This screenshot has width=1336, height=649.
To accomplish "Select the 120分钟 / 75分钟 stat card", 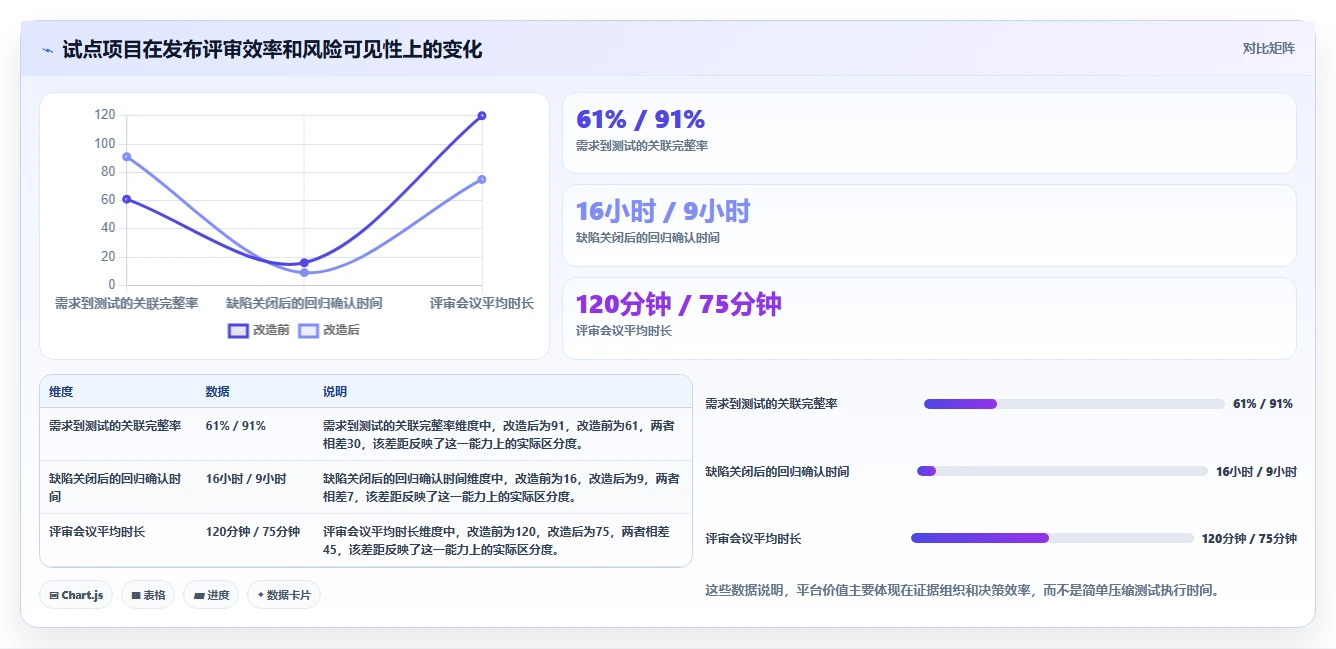I will tap(929, 318).
